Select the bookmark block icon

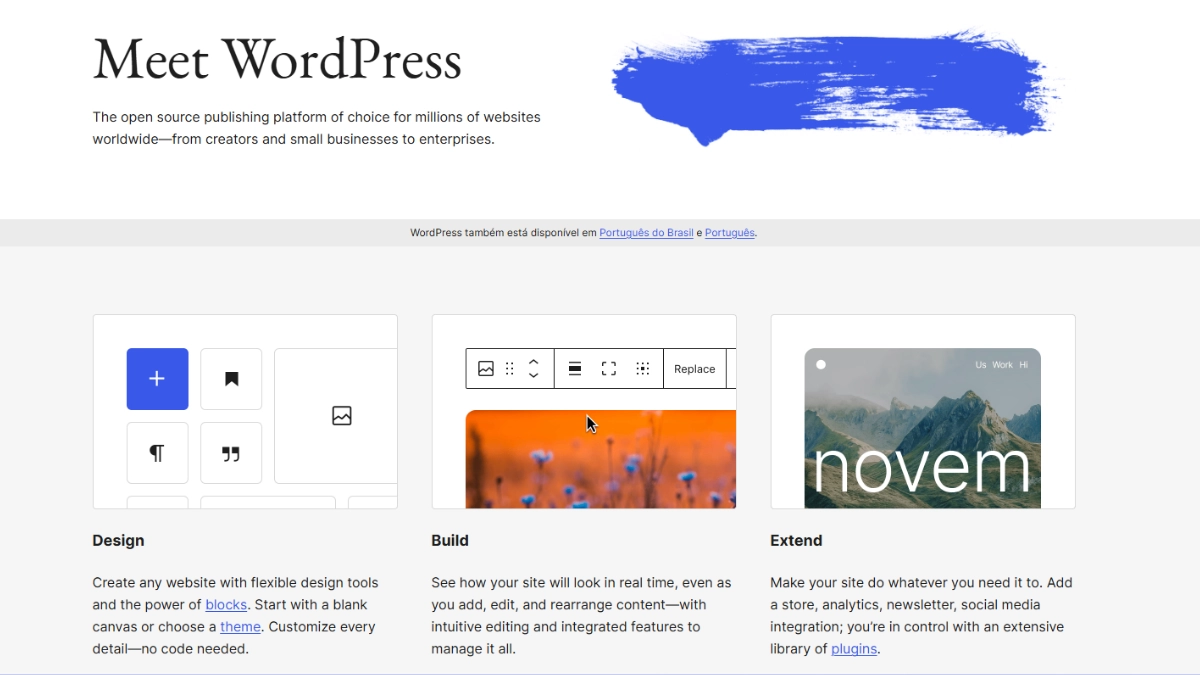click(231, 379)
